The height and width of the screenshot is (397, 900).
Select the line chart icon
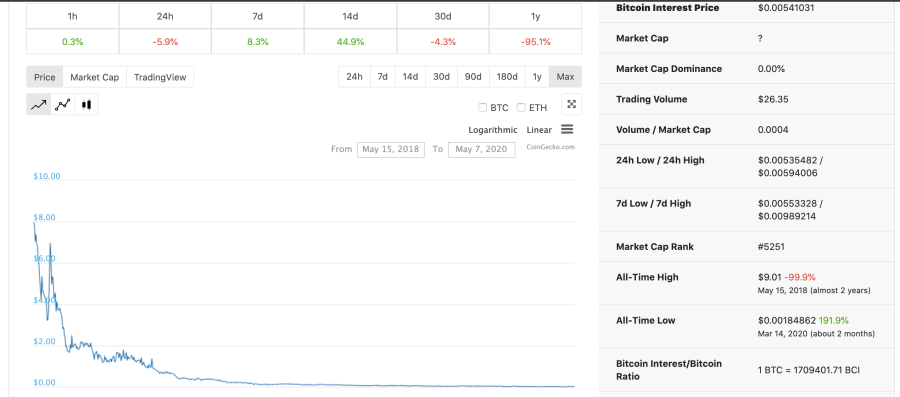pyautogui.click(x=39, y=104)
